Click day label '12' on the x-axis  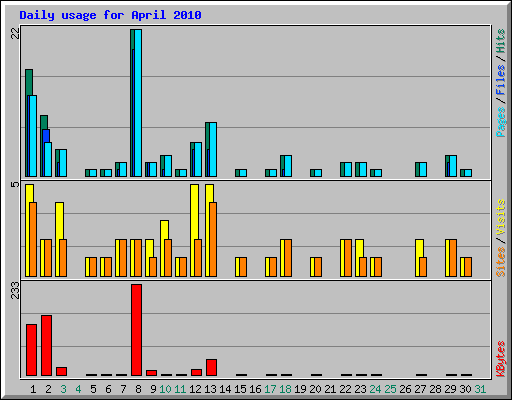pyautogui.click(x=195, y=389)
